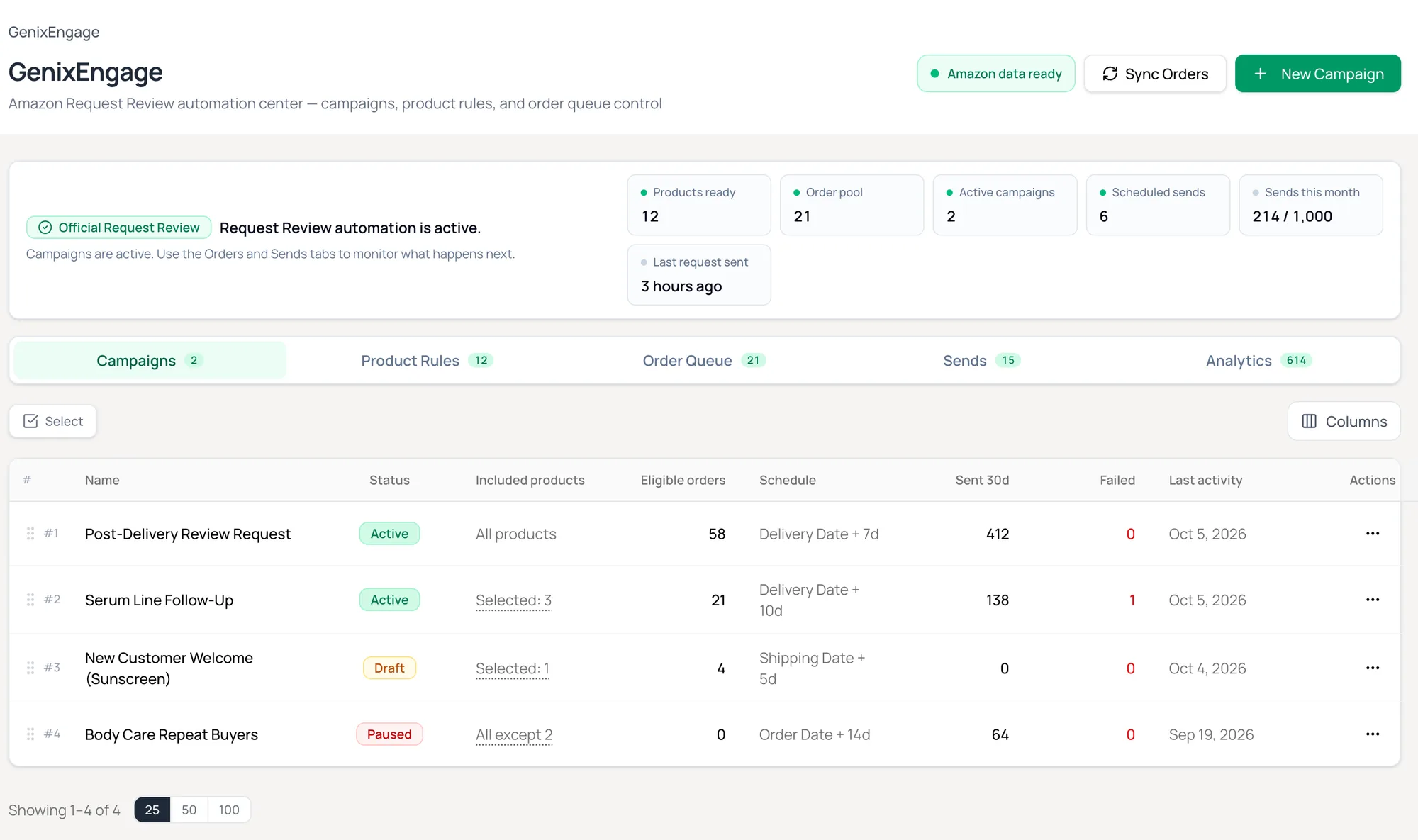The width and height of the screenshot is (1418, 840).
Task: Click the Paused status badge
Action: (x=389, y=734)
